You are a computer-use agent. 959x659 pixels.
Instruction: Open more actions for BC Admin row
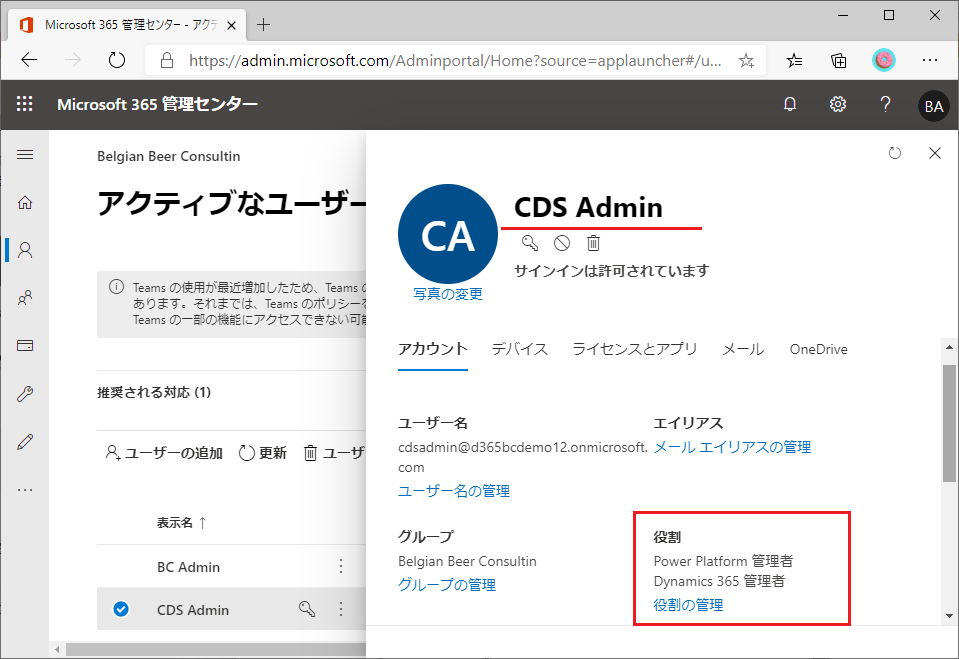pyautogui.click(x=341, y=566)
